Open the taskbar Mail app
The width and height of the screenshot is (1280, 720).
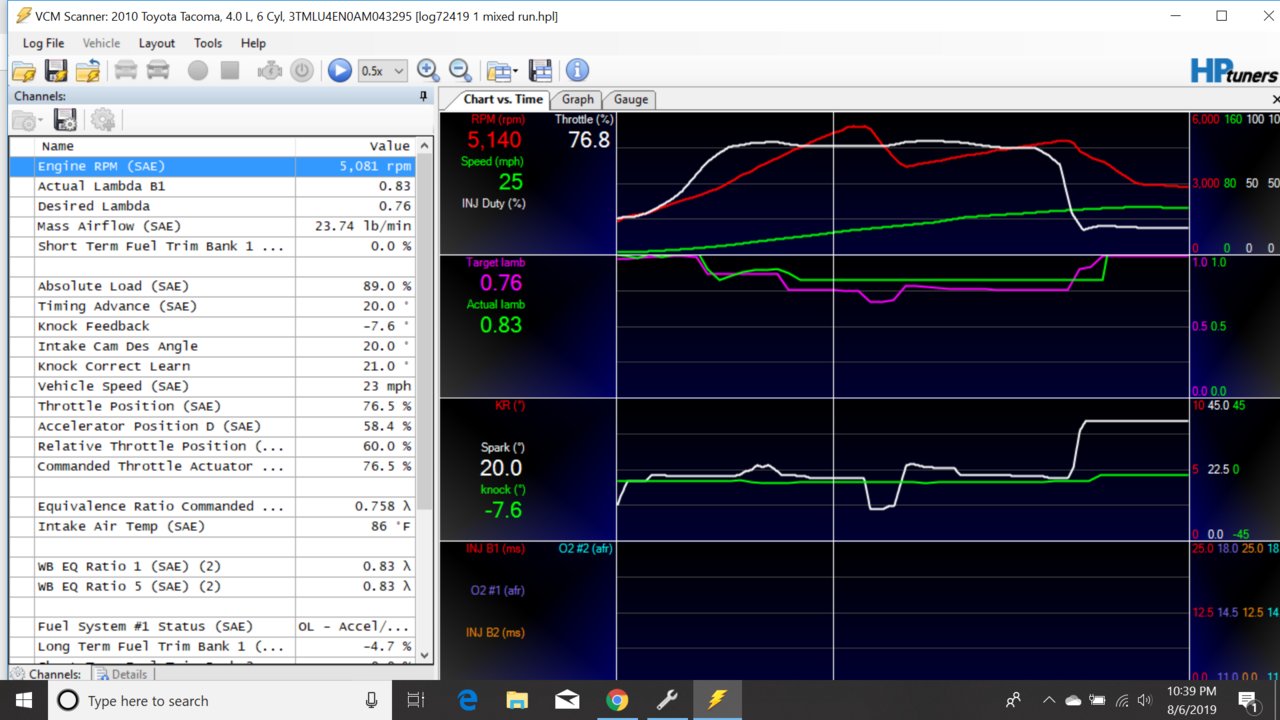[x=567, y=700]
